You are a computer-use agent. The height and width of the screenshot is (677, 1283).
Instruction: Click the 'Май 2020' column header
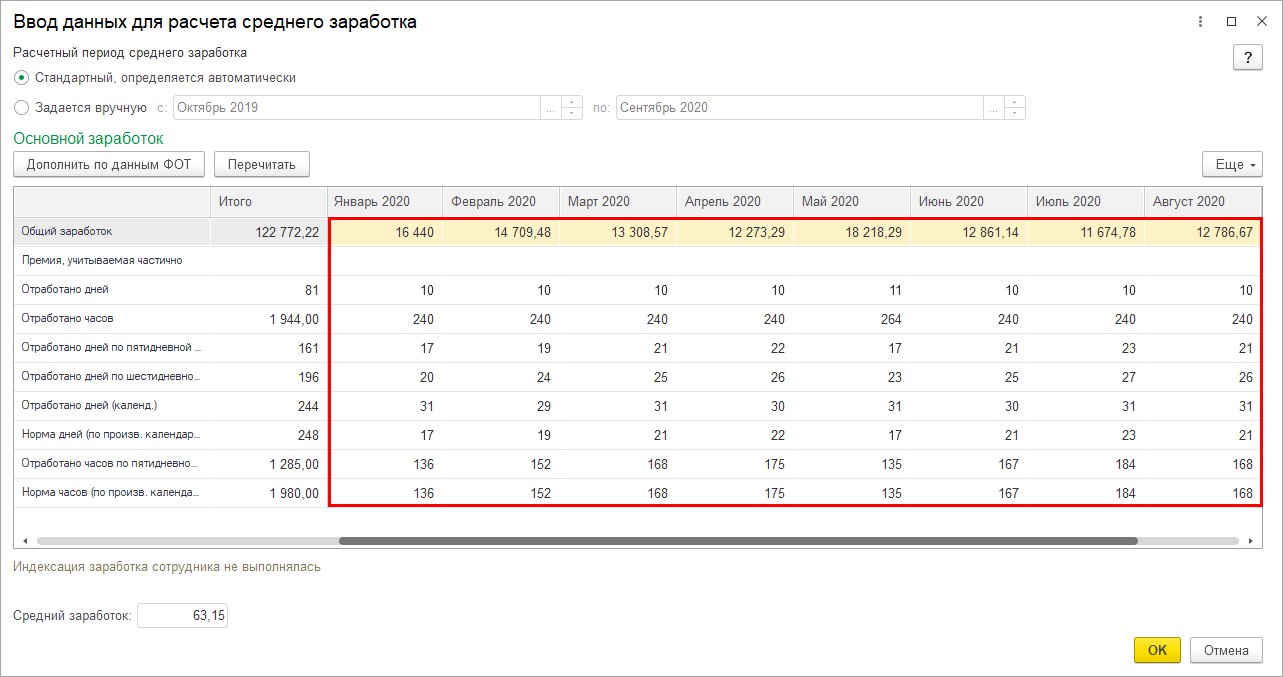pyautogui.click(x=853, y=201)
